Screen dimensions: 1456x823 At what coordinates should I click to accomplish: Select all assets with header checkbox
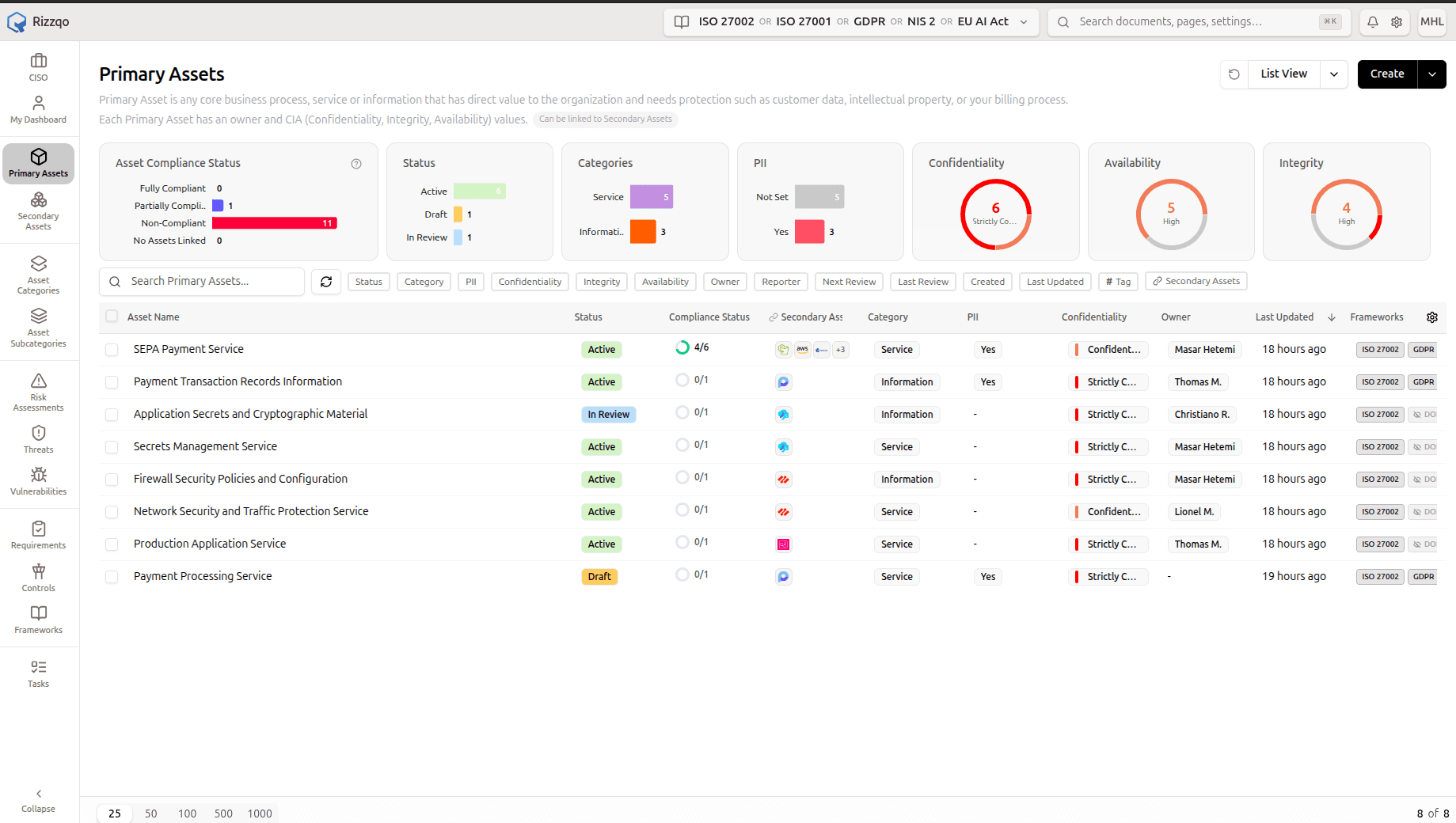coord(112,317)
